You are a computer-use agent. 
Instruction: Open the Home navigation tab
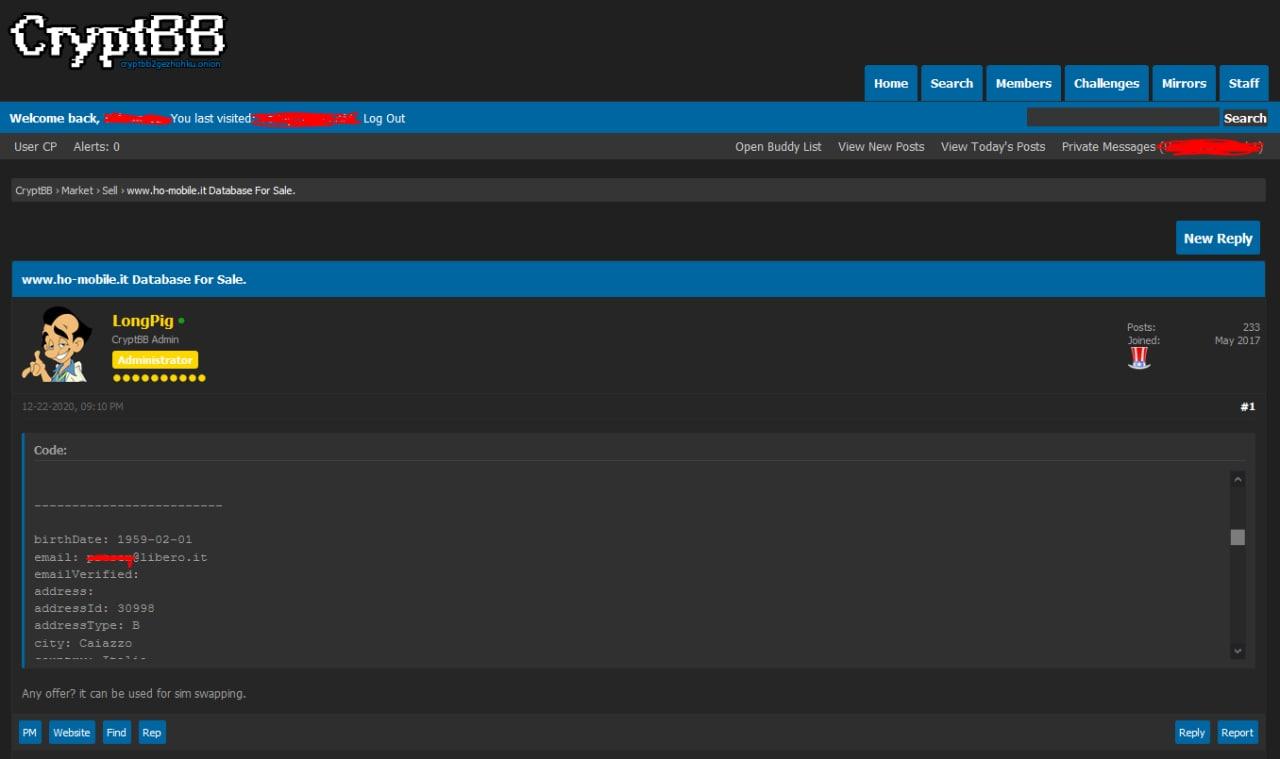(x=891, y=83)
